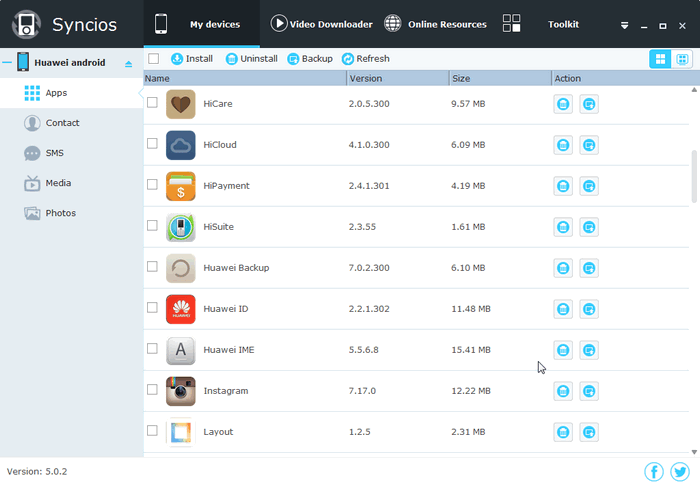Check the HiSuite checkbox

pyautogui.click(x=152, y=225)
